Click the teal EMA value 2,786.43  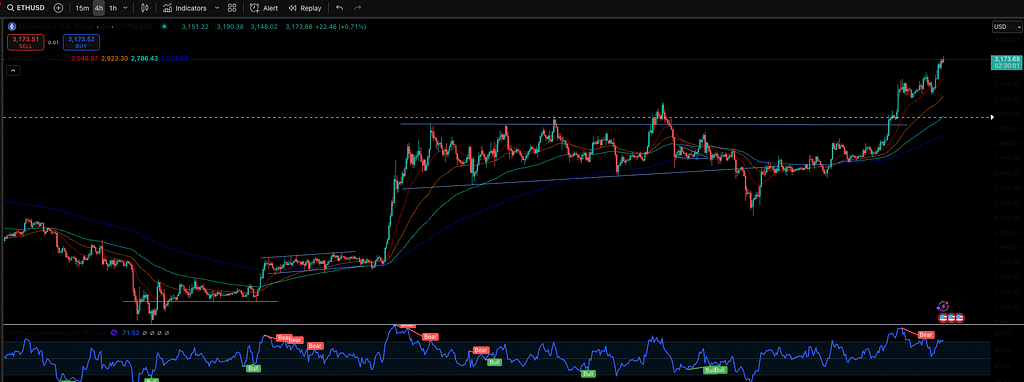coord(144,59)
